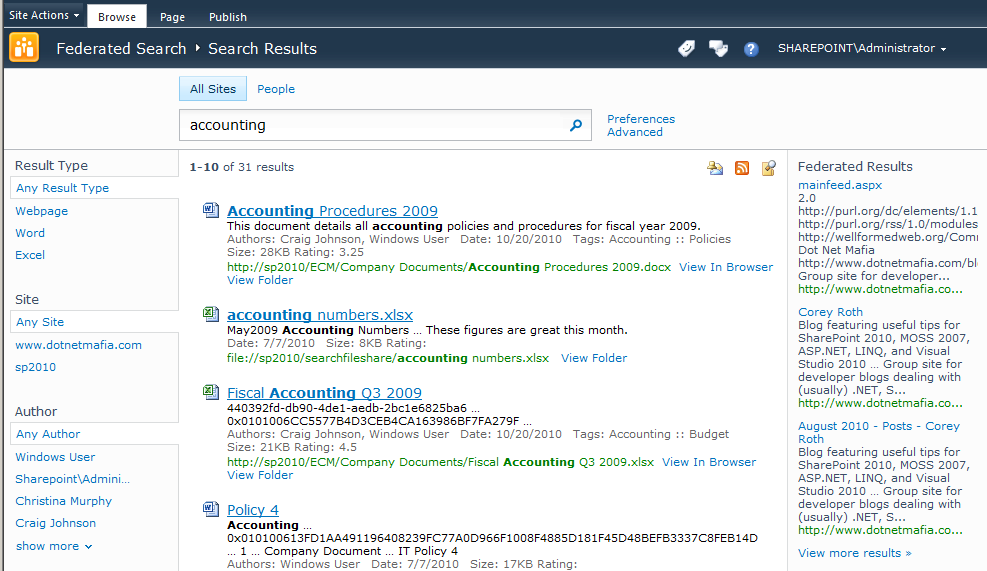Click Excel icon beside Fiscal Accounting Q3 2009
This screenshot has height=571, width=987.
211,392
